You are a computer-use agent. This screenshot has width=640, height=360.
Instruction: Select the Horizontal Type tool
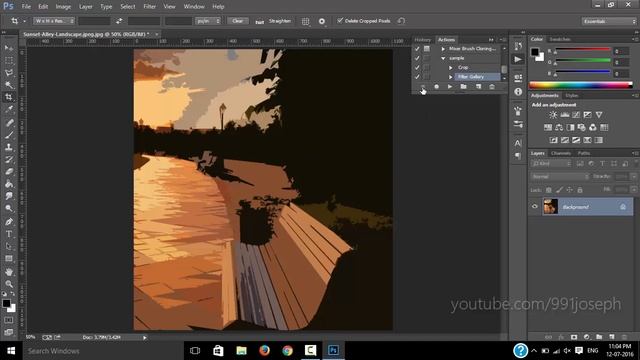pos(9,234)
